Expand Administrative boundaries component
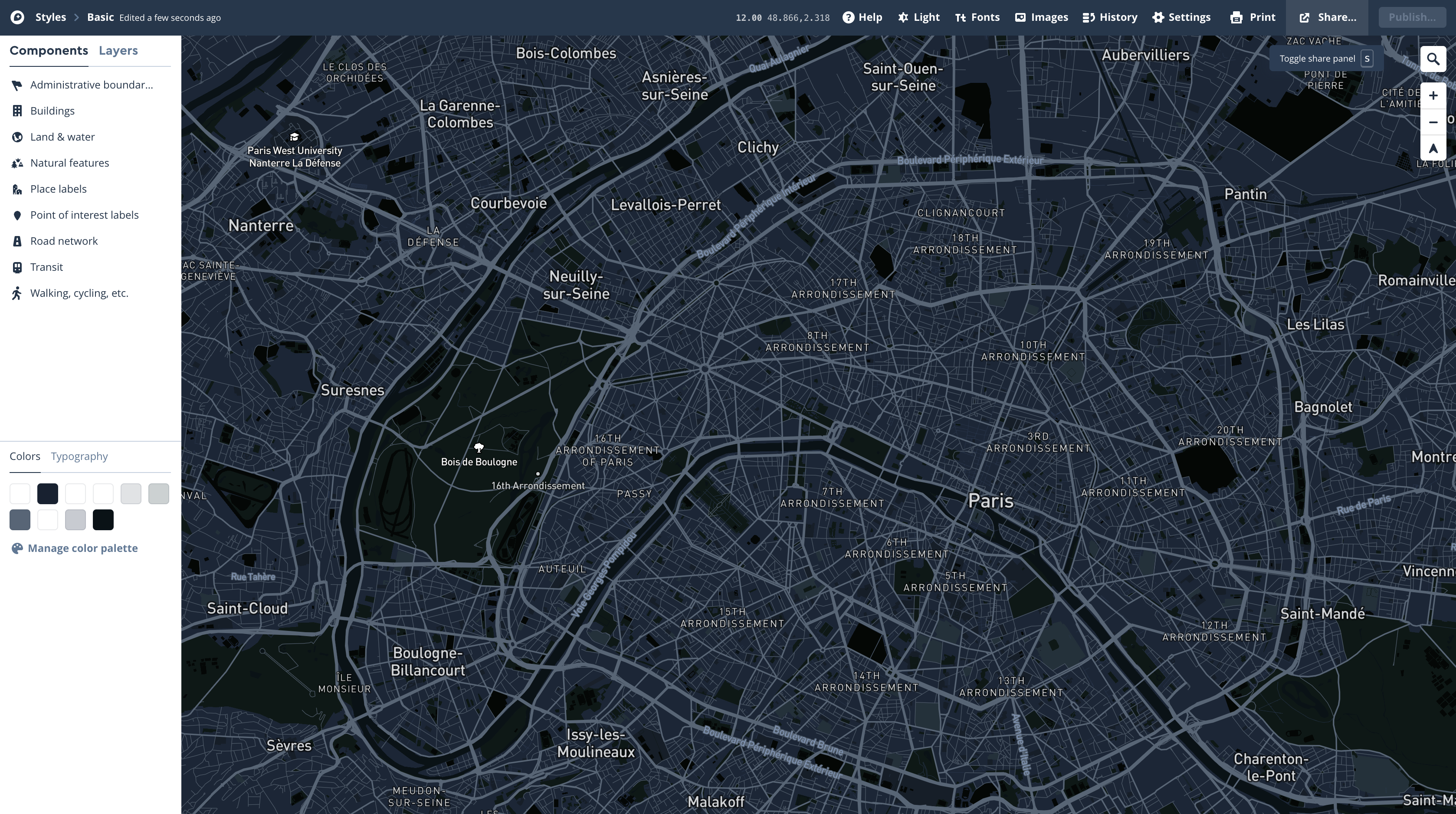This screenshot has height=814, width=1456. coord(91,85)
